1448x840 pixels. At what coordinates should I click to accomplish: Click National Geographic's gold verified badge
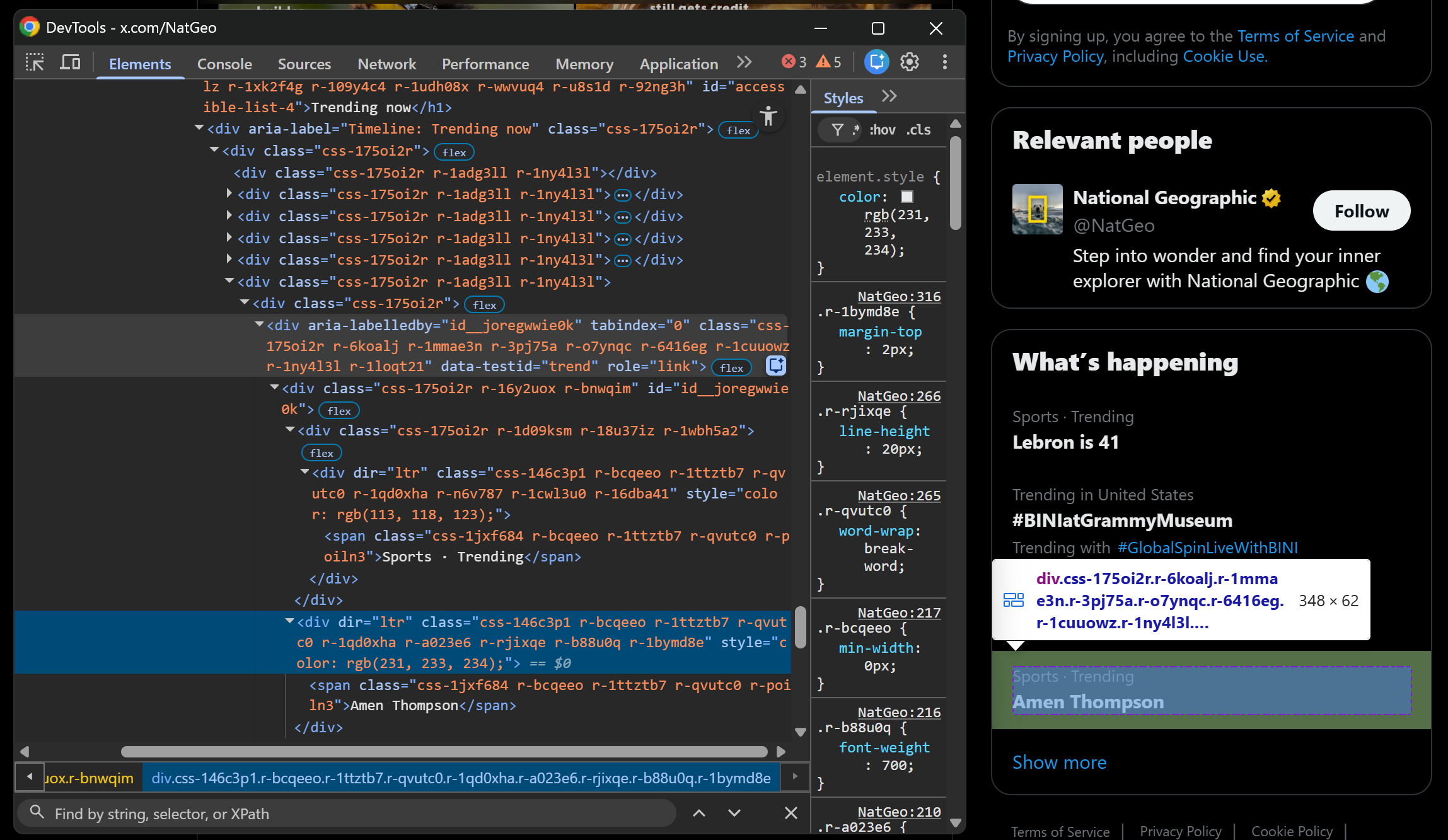(1271, 198)
